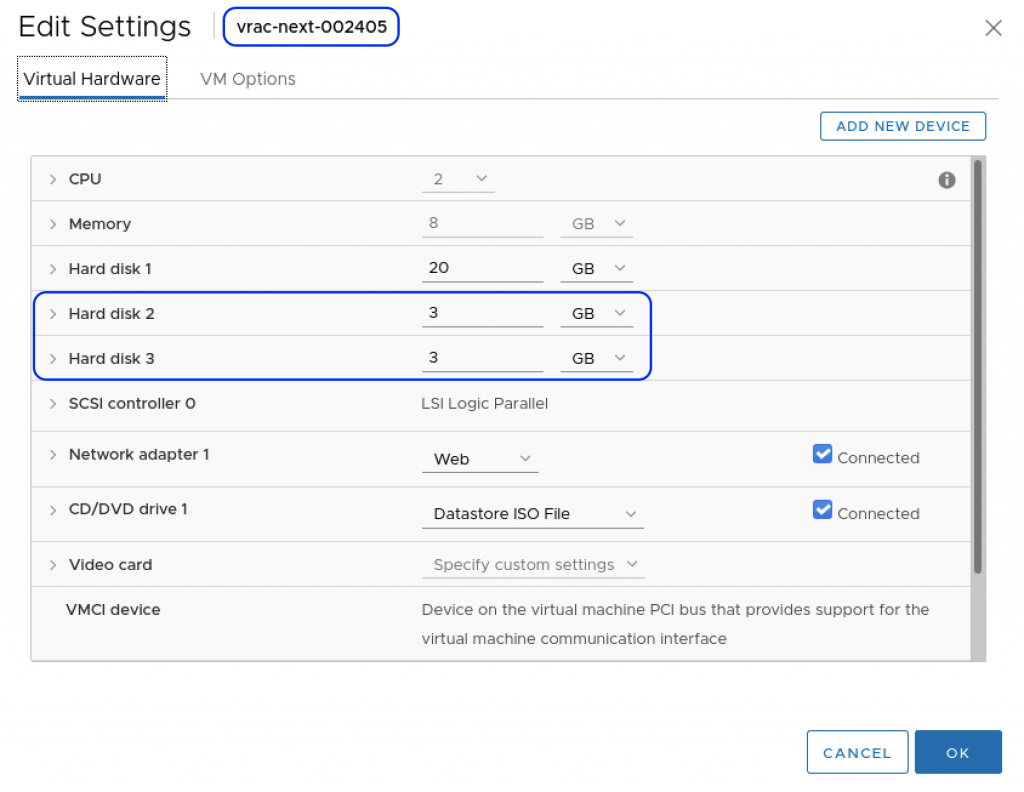The image size is (1024, 792).
Task: Expand Hard disk 1 details
Action: click(x=53, y=269)
